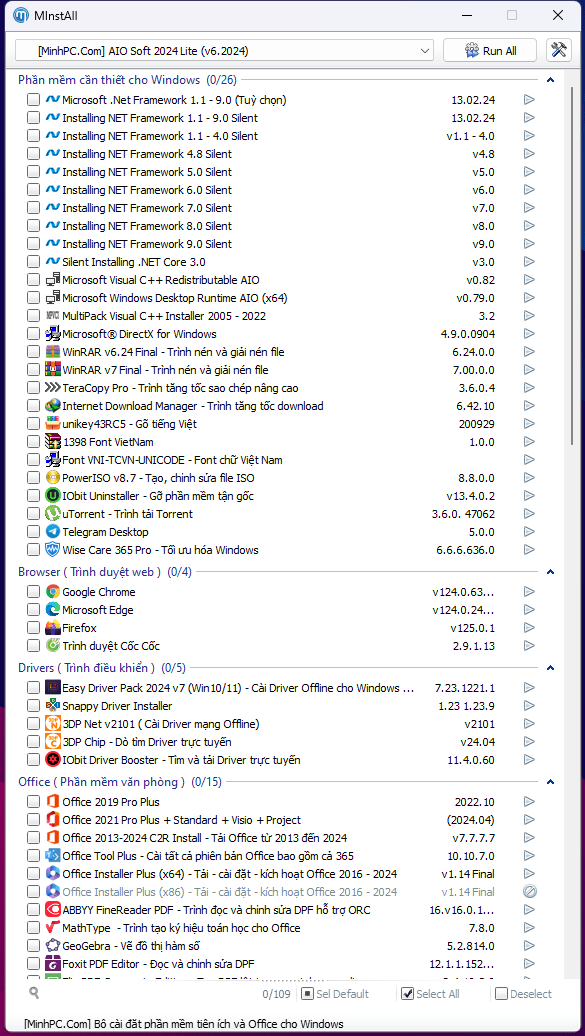
Task: Run the Firefox installer play arrow
Action: pos(529,628)
